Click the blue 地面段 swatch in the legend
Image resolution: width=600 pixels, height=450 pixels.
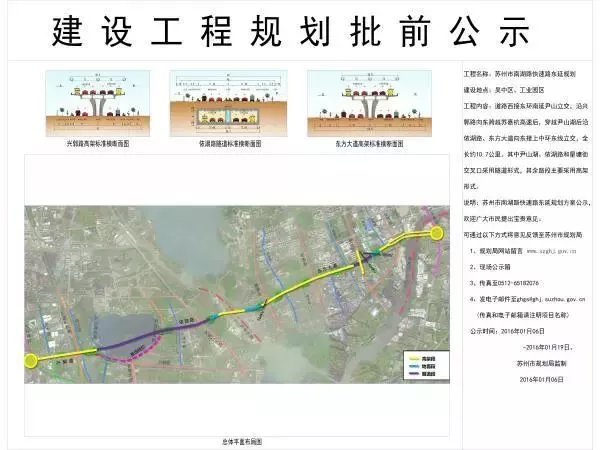[x=414, y=366]
